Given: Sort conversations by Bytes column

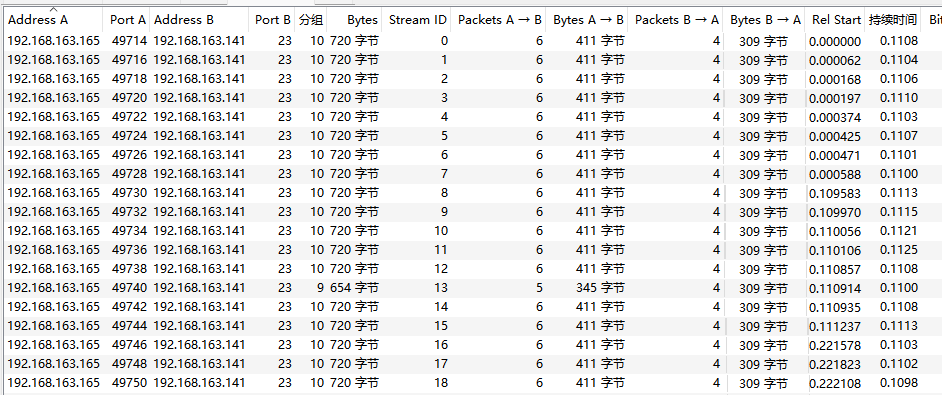Looking at the screenshot, I should [x=354, y=19].
